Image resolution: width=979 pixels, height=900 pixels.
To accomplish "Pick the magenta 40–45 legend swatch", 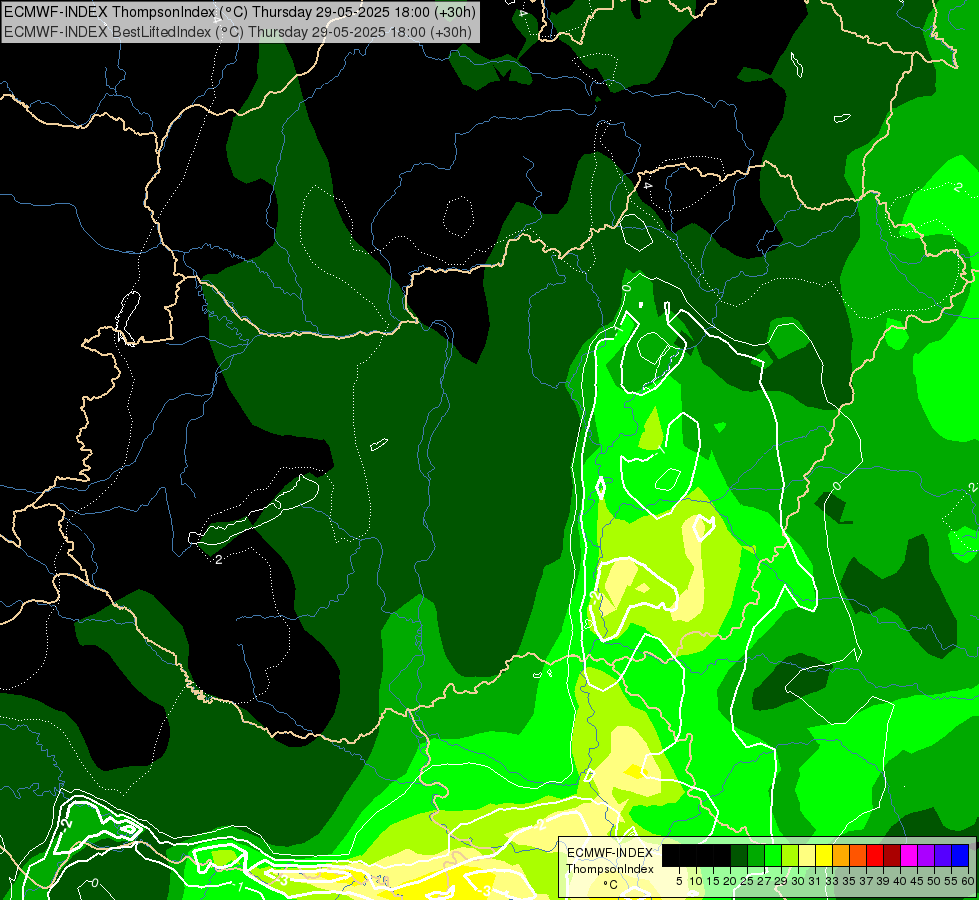I will coord(908,855).
